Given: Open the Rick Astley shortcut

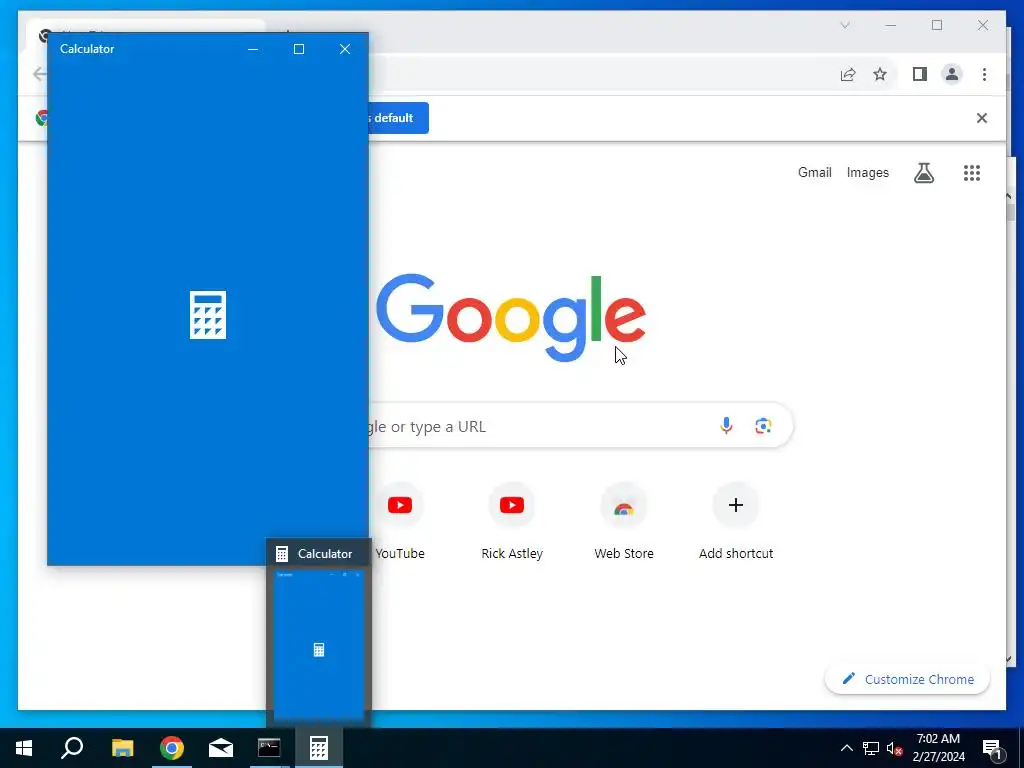Looking at the screenshot, I should pos(512,505).
